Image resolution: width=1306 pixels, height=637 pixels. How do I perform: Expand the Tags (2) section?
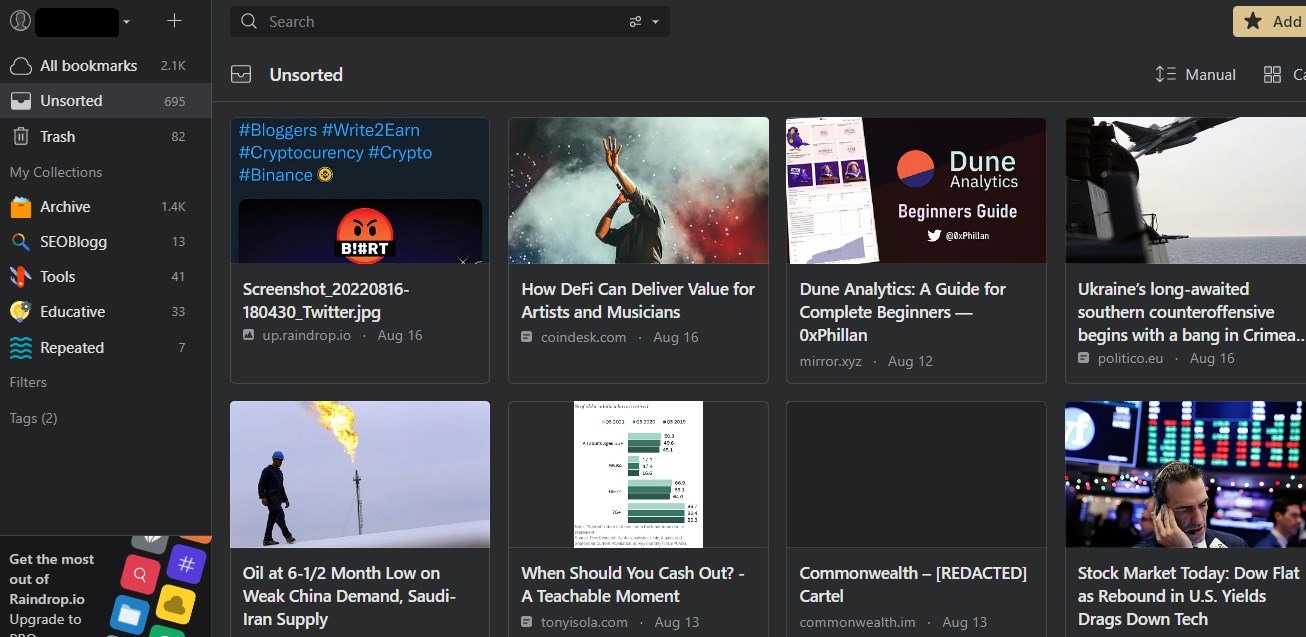pos(33,418)
